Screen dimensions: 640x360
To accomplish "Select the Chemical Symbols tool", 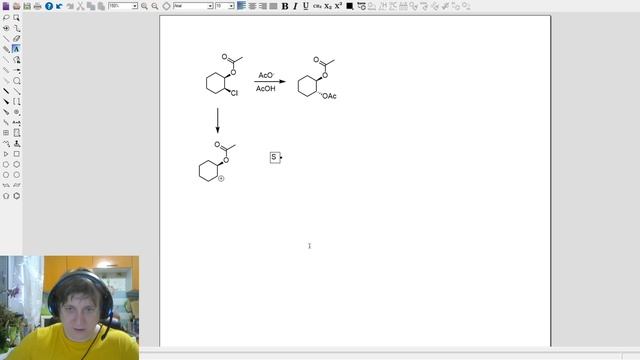I will click(16, 112).
